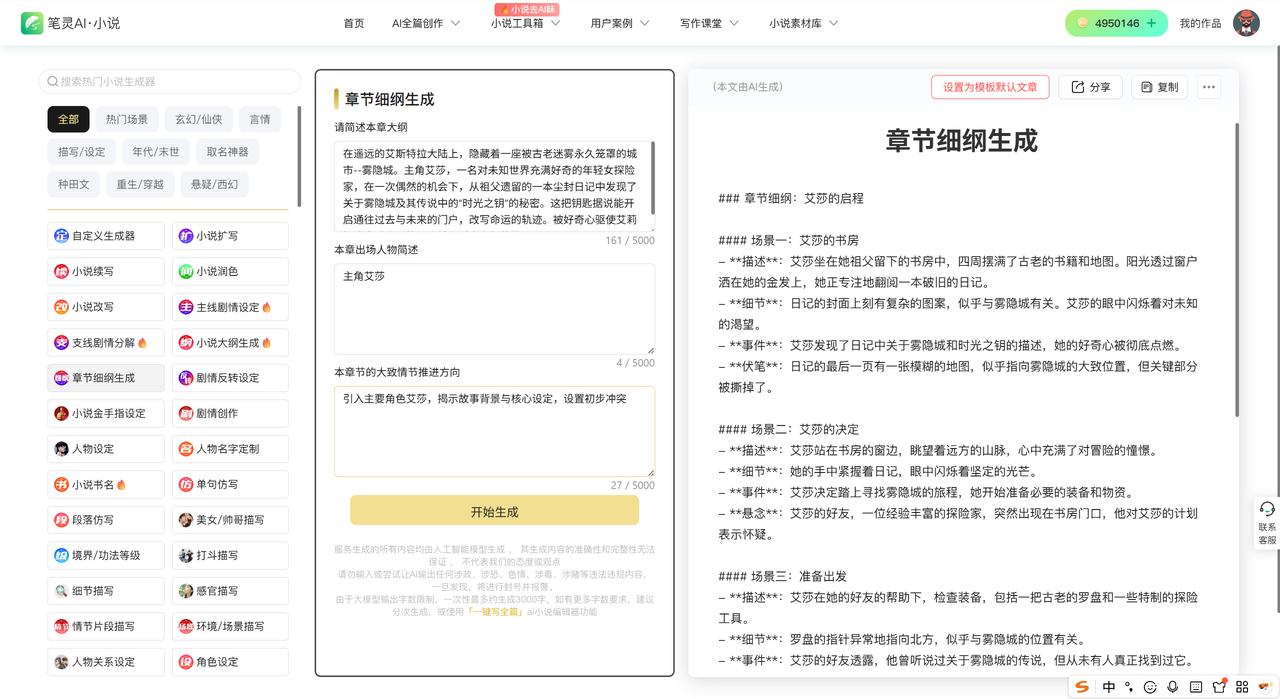Image resolution: width=1280 pixels, height=699 pixels.
Task: Click the user avatar icon
Action: pos(1246,23)
